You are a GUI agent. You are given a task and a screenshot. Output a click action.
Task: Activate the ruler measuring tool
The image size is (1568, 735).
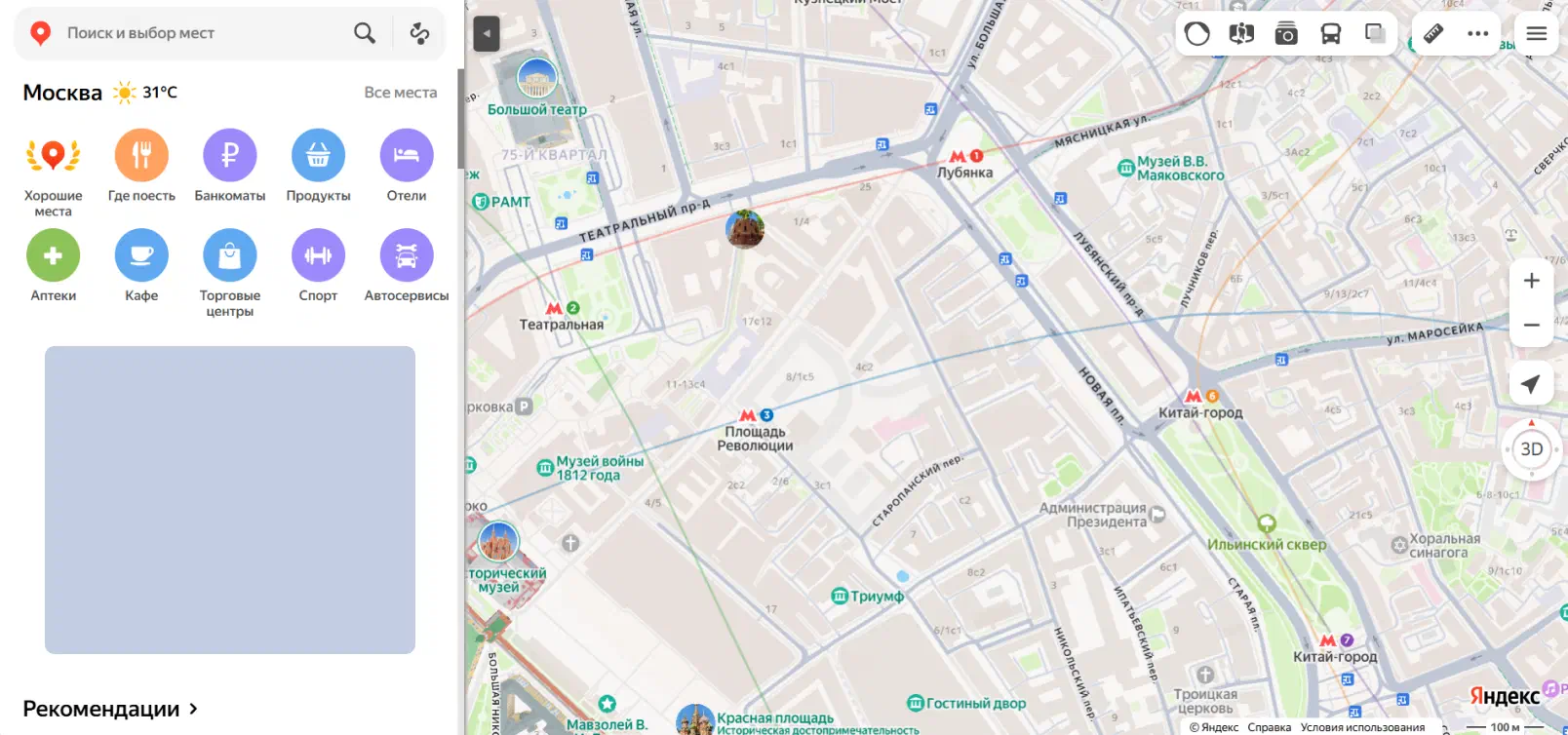(x=1433, y=34)
